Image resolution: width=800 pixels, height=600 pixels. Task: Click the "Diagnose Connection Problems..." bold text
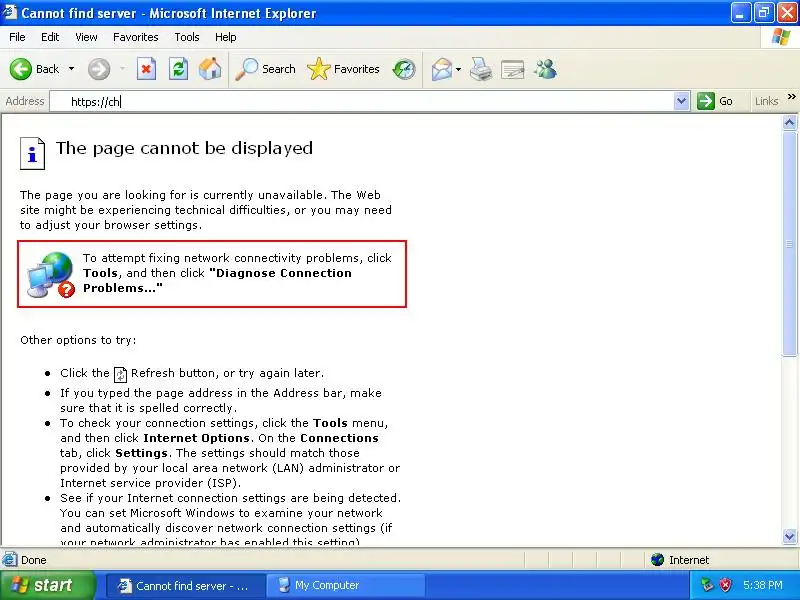pos(217,281)
